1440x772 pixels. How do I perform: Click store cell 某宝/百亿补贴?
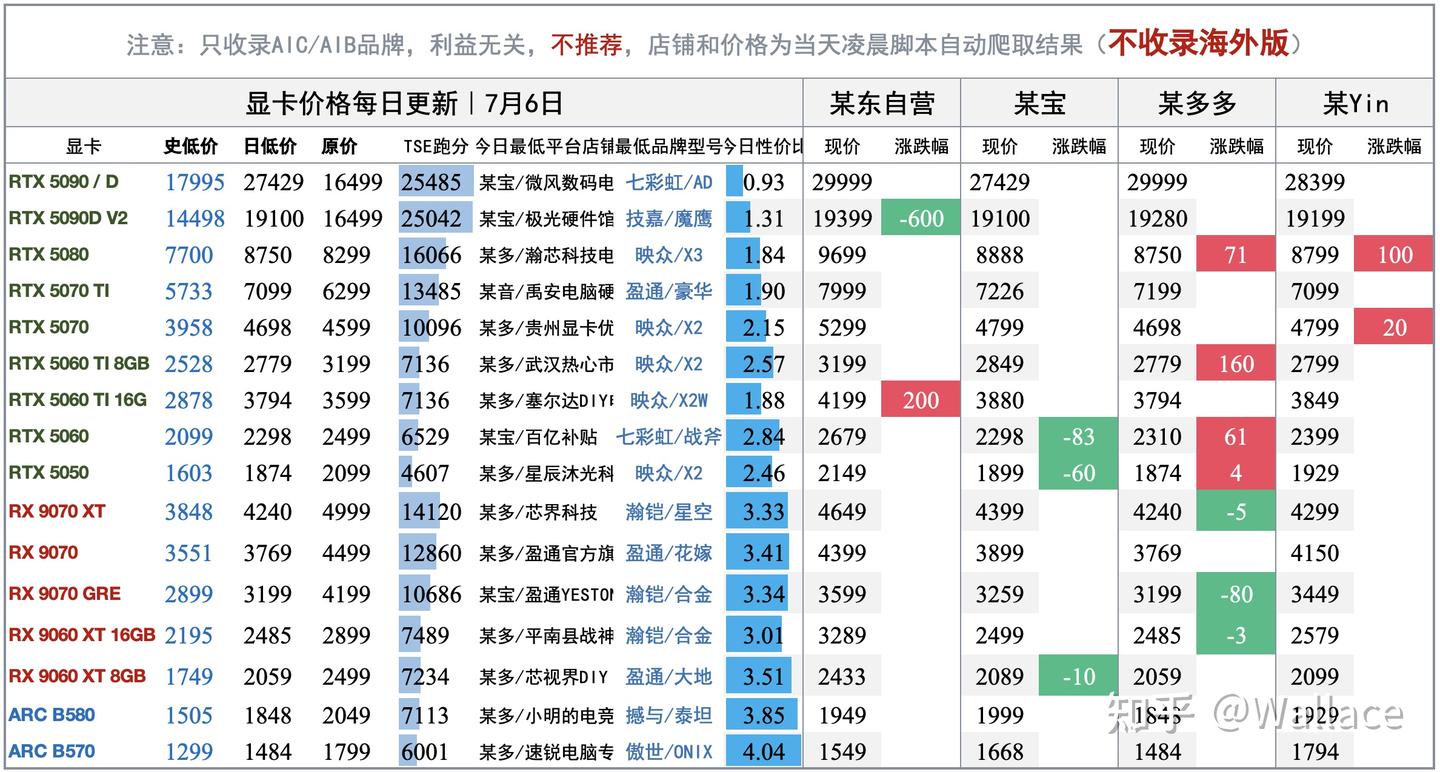[x=537, y=437]
